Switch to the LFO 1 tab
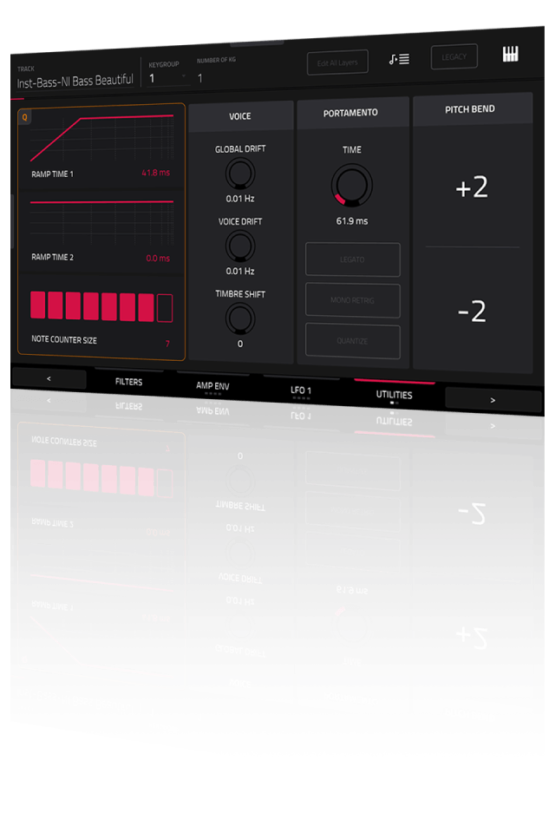This screenshot has width=555, height=833. tap(301, 390)
